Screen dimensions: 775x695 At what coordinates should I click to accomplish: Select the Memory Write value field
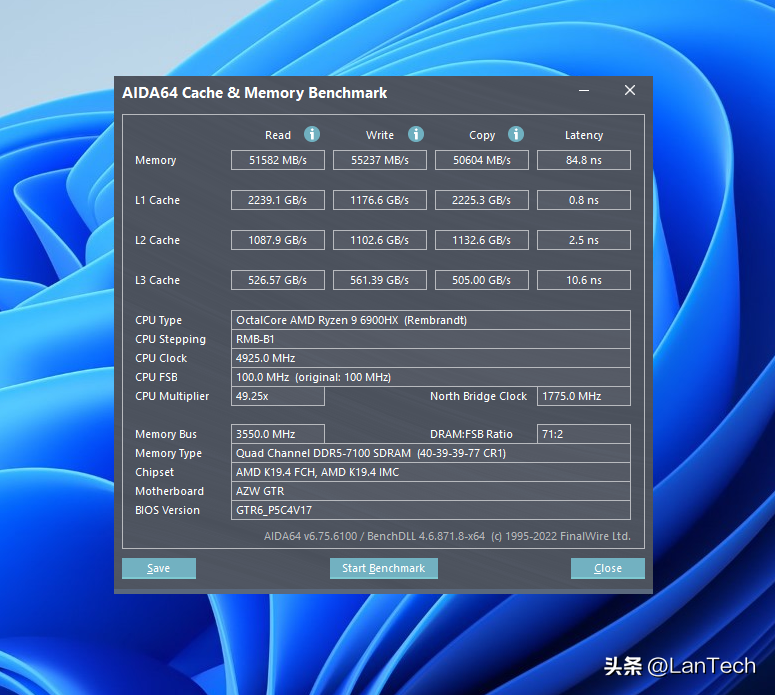[380, 160]
